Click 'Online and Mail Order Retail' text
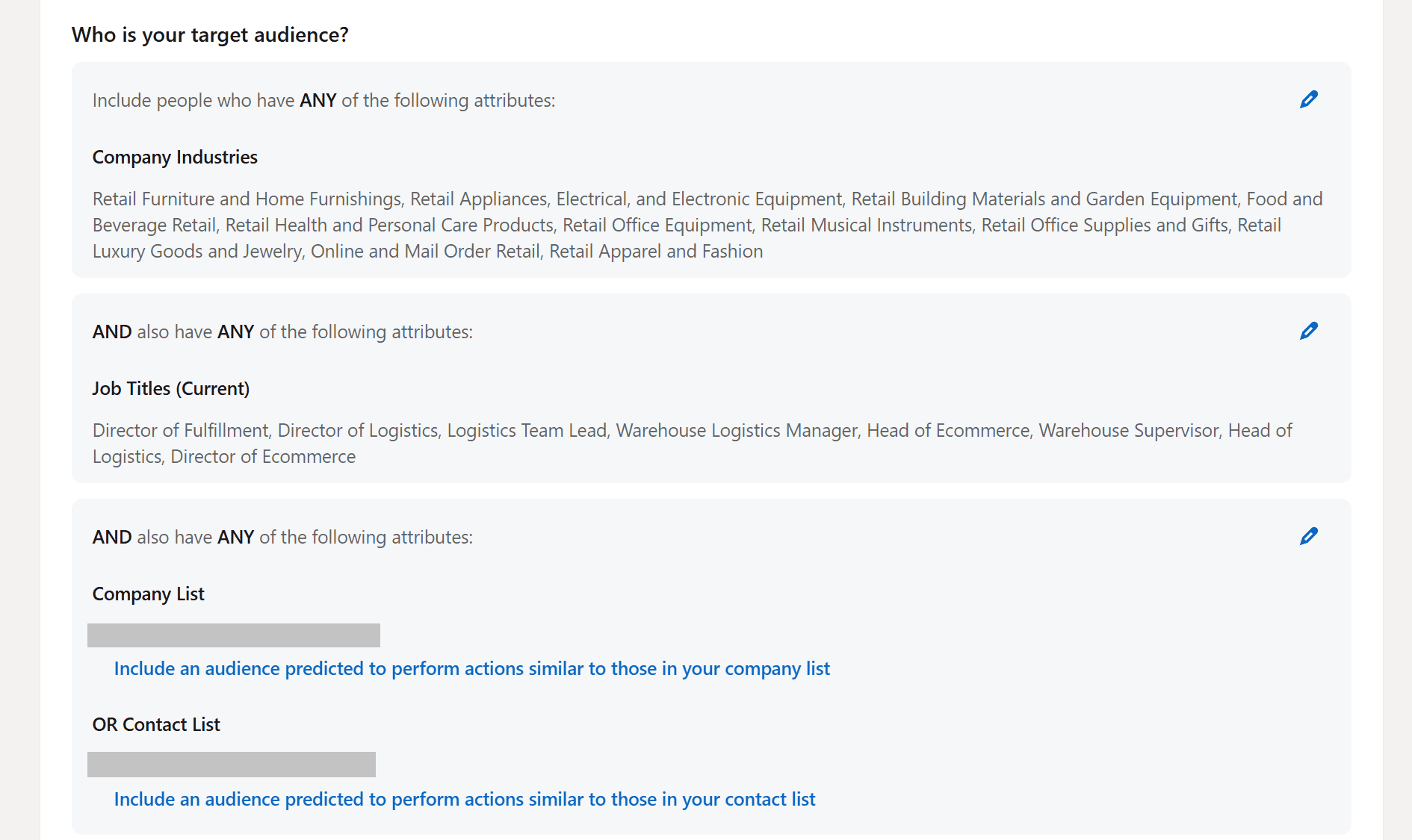 pyautogui.click(x=425, y=251)
